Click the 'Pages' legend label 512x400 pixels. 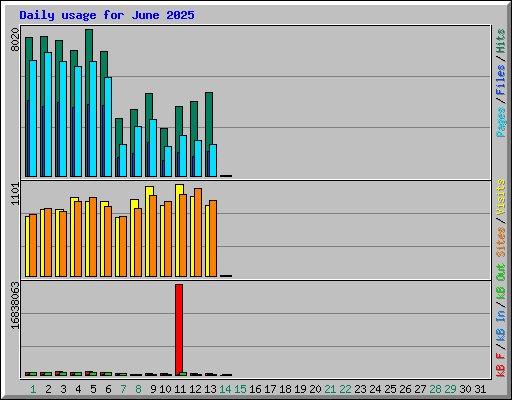(x=501, y=122)
